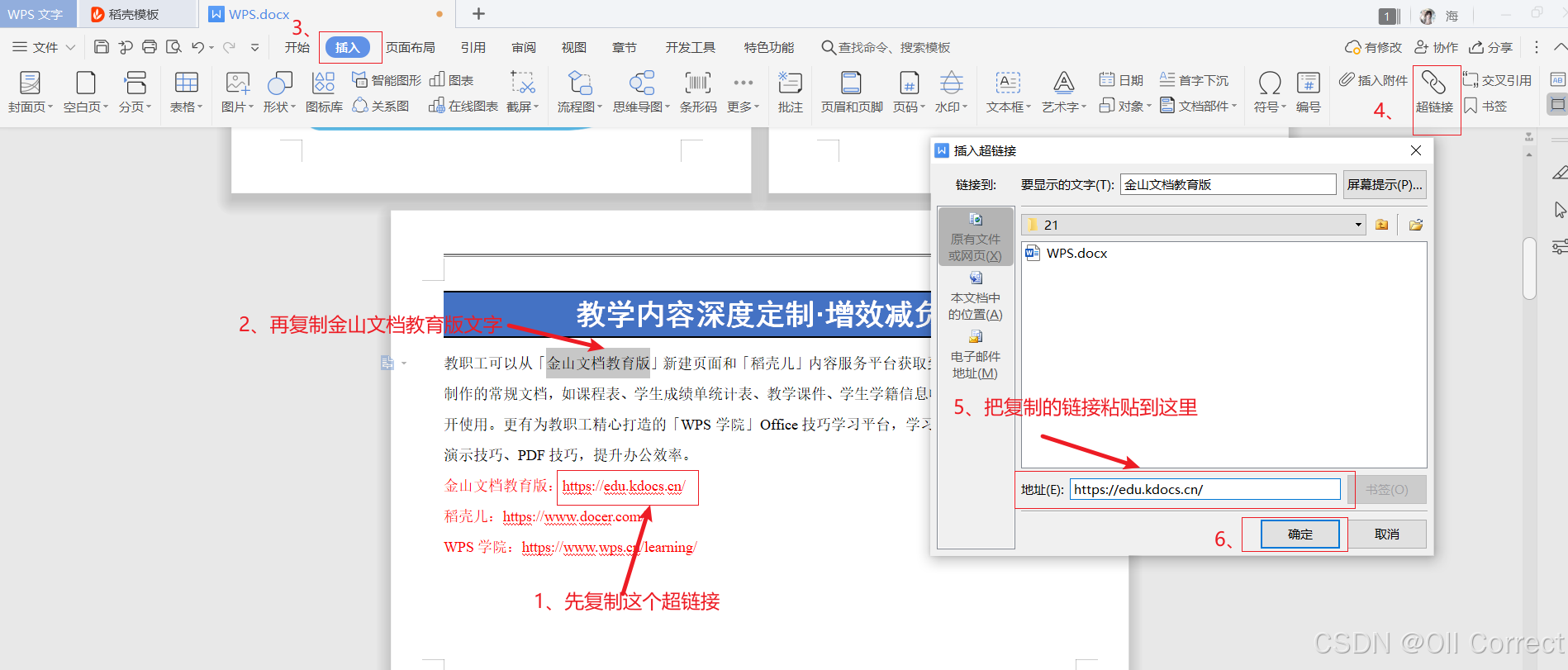Click the undo arrow
This screenshot has width=1568, height=670.
pyautogui.click(x=197, y=47)
